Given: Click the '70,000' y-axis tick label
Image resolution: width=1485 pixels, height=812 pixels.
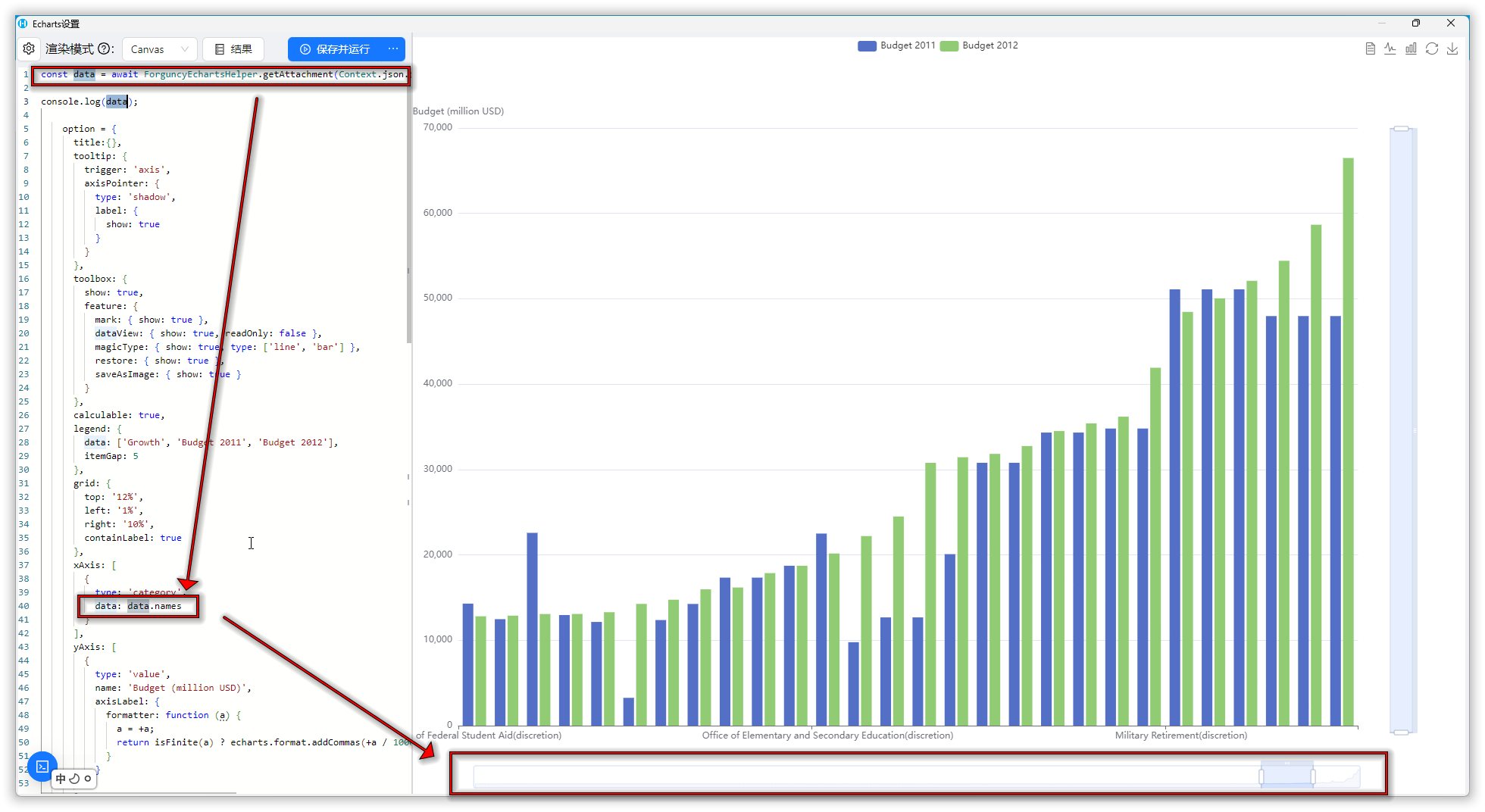Looking at the screenshot, I should (438, 127).
